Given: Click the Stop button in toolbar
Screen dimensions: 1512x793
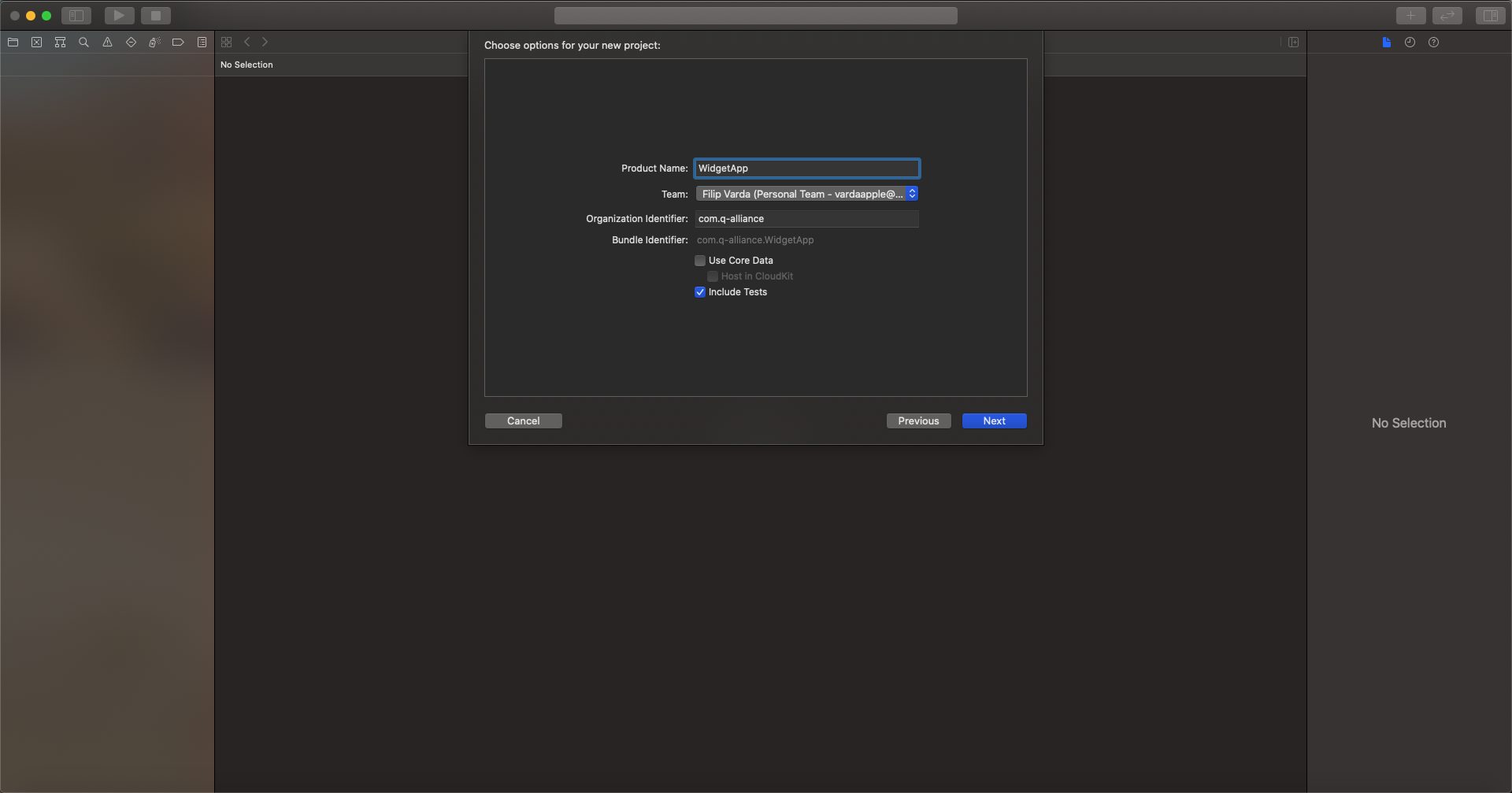Looking at the screenshot, I should click(x=156, y=16).
